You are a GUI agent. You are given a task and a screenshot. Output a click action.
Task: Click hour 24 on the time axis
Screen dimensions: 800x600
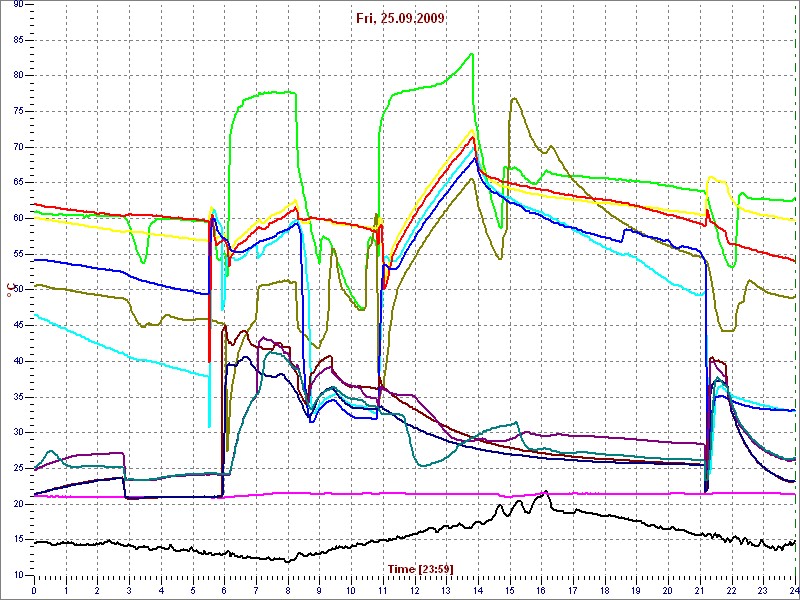click(793, 589)
